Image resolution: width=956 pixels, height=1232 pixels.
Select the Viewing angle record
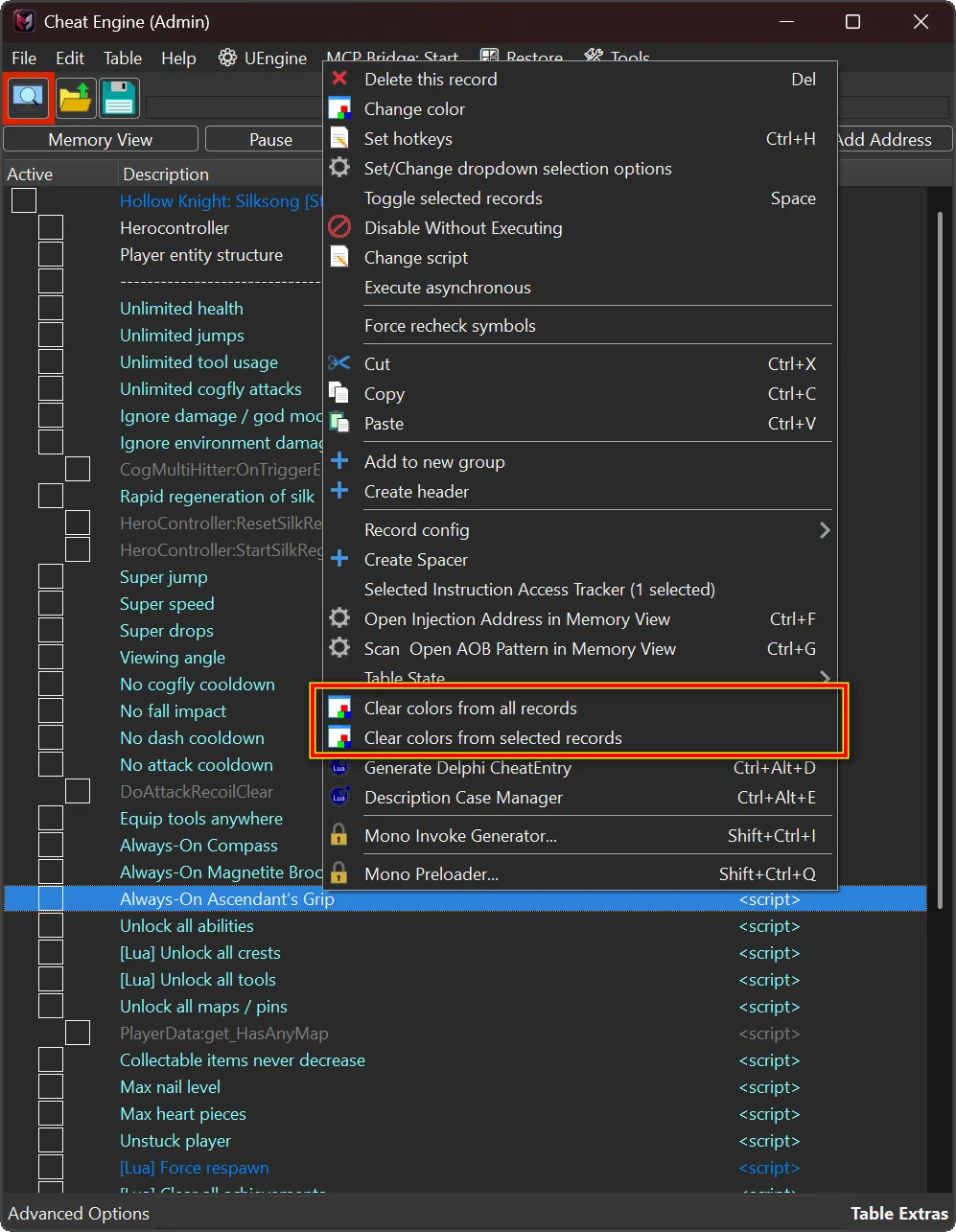click(173, 657)
